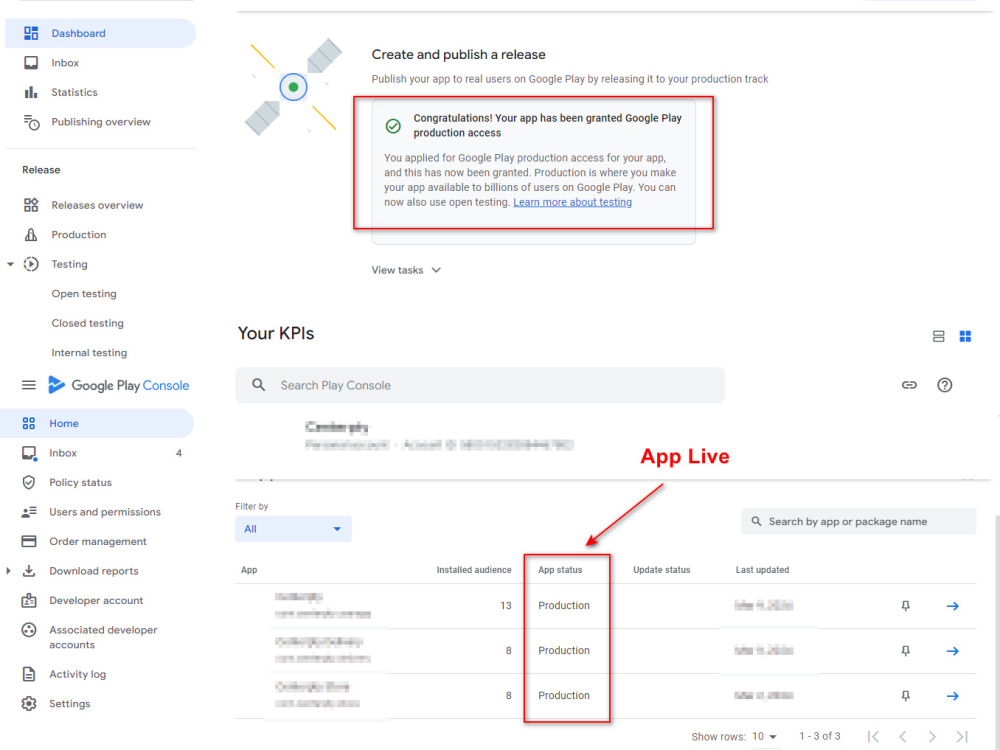This screenshot has width=1000, height=750.
Task: Click the Statistics bar chart icon
Action: (31, 92)
